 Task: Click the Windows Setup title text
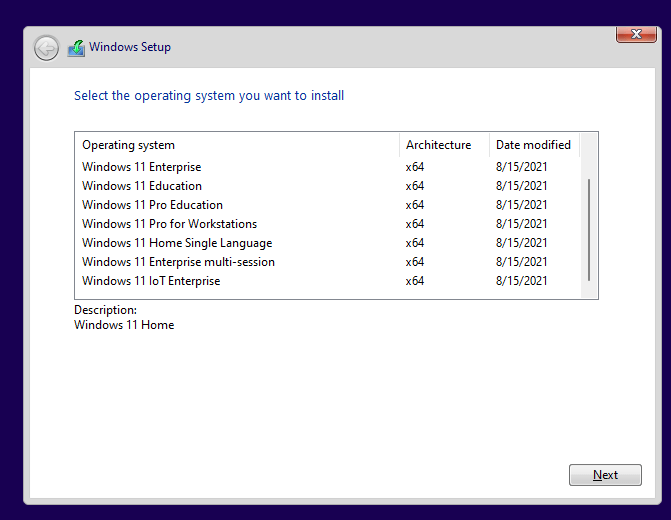pos(130,47)
